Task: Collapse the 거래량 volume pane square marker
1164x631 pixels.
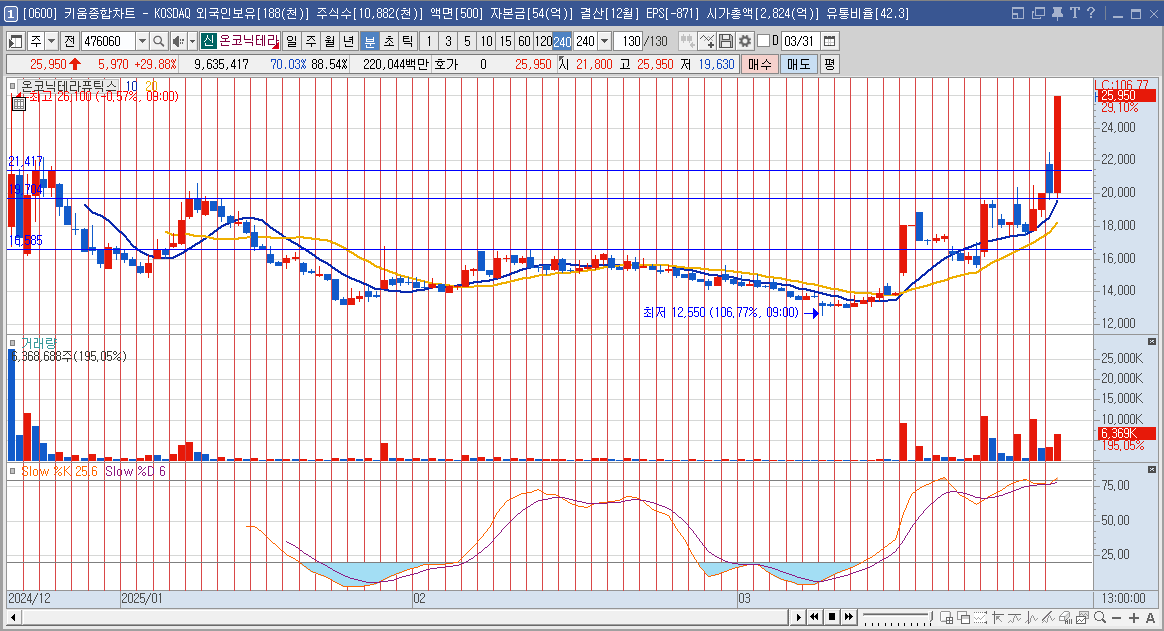Action: click(13, 342)
